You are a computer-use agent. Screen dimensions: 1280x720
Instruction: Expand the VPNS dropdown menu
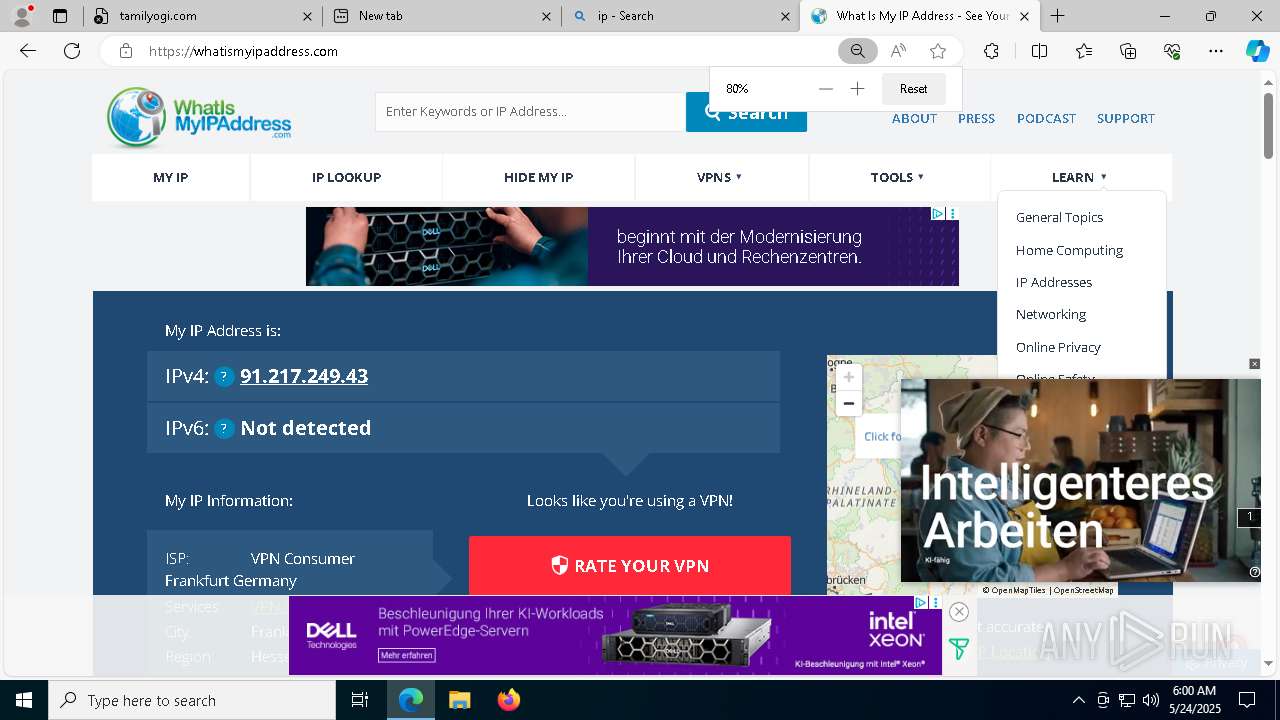720,177
